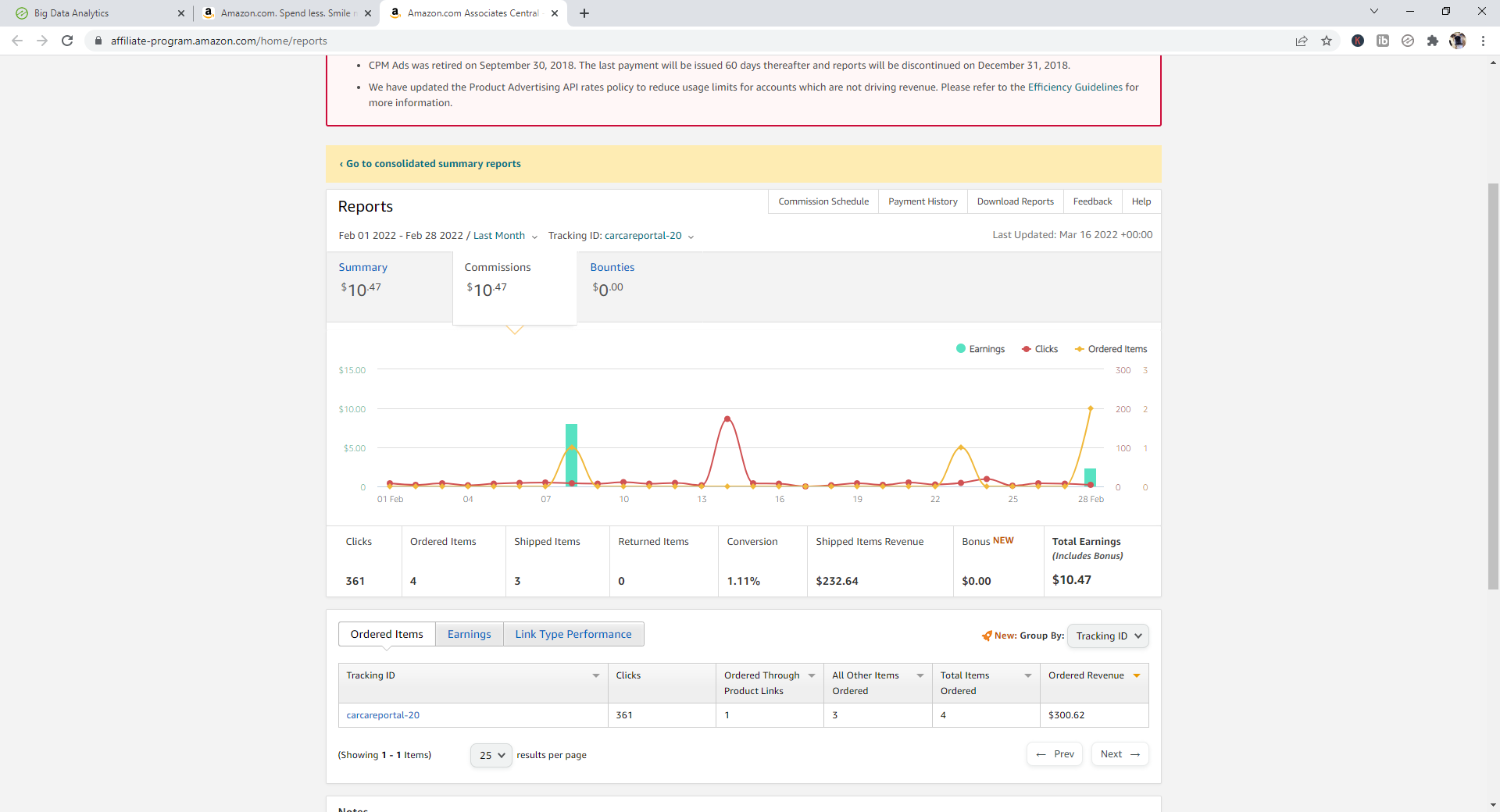Switch to the Amazon.com Spend less tab
The width and height of the screenshot is (1500, 812).
click(x=286, y=13)
